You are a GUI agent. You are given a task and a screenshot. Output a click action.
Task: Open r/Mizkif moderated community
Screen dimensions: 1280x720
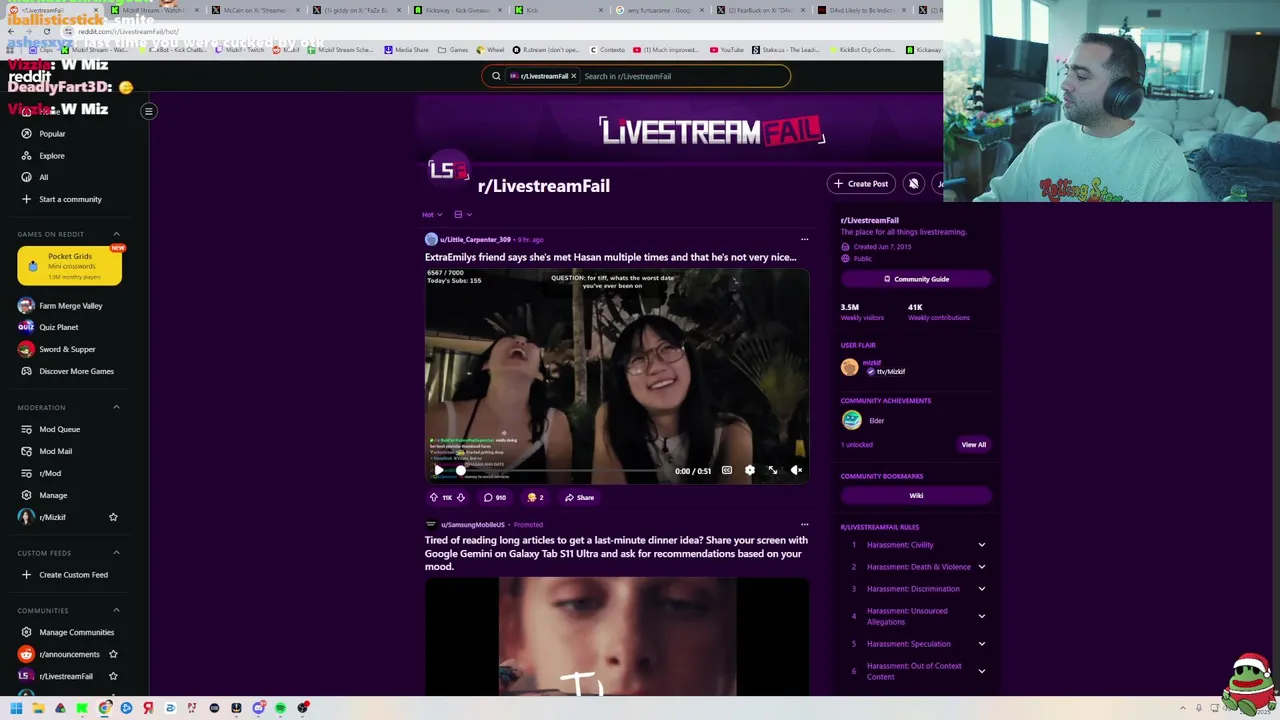42,517
